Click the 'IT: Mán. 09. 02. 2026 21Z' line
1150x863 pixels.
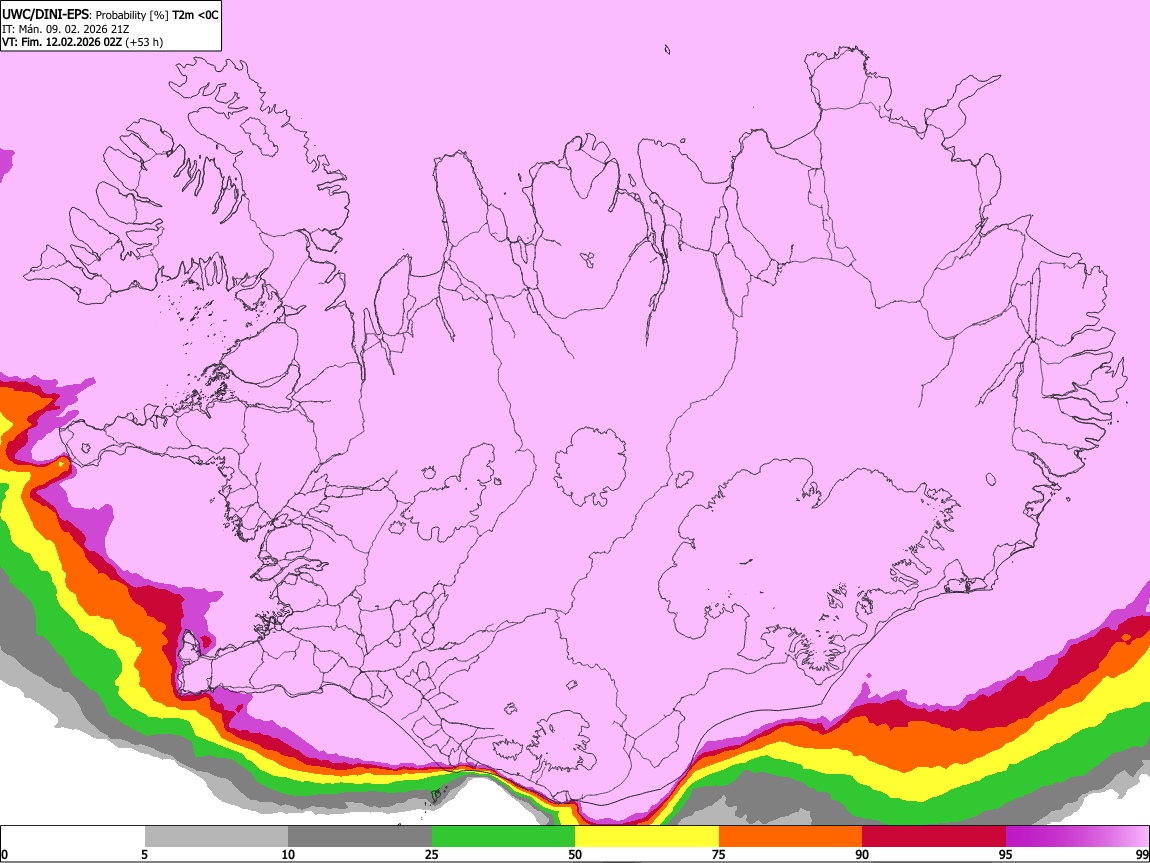click(x=65, y=29)
